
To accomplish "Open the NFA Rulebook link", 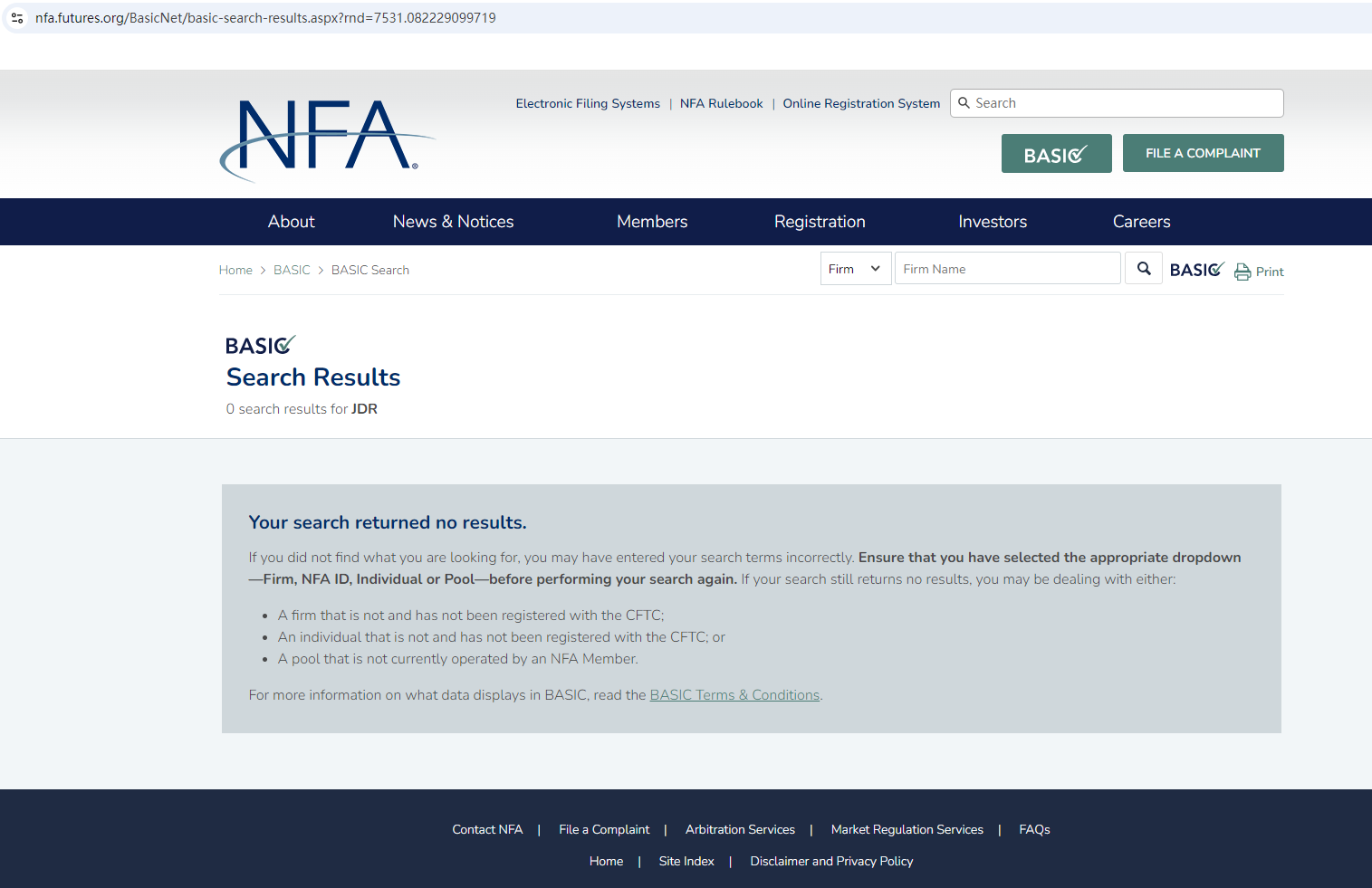I will point(721,104).
